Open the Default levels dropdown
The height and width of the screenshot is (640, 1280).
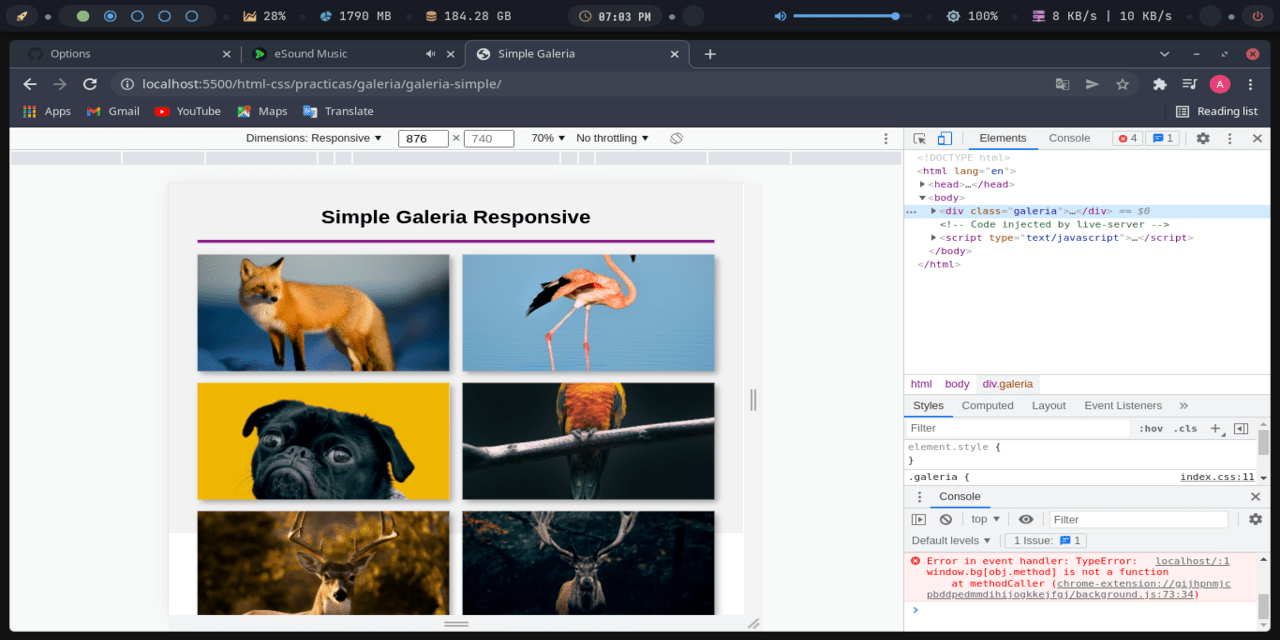click(949, 540)
